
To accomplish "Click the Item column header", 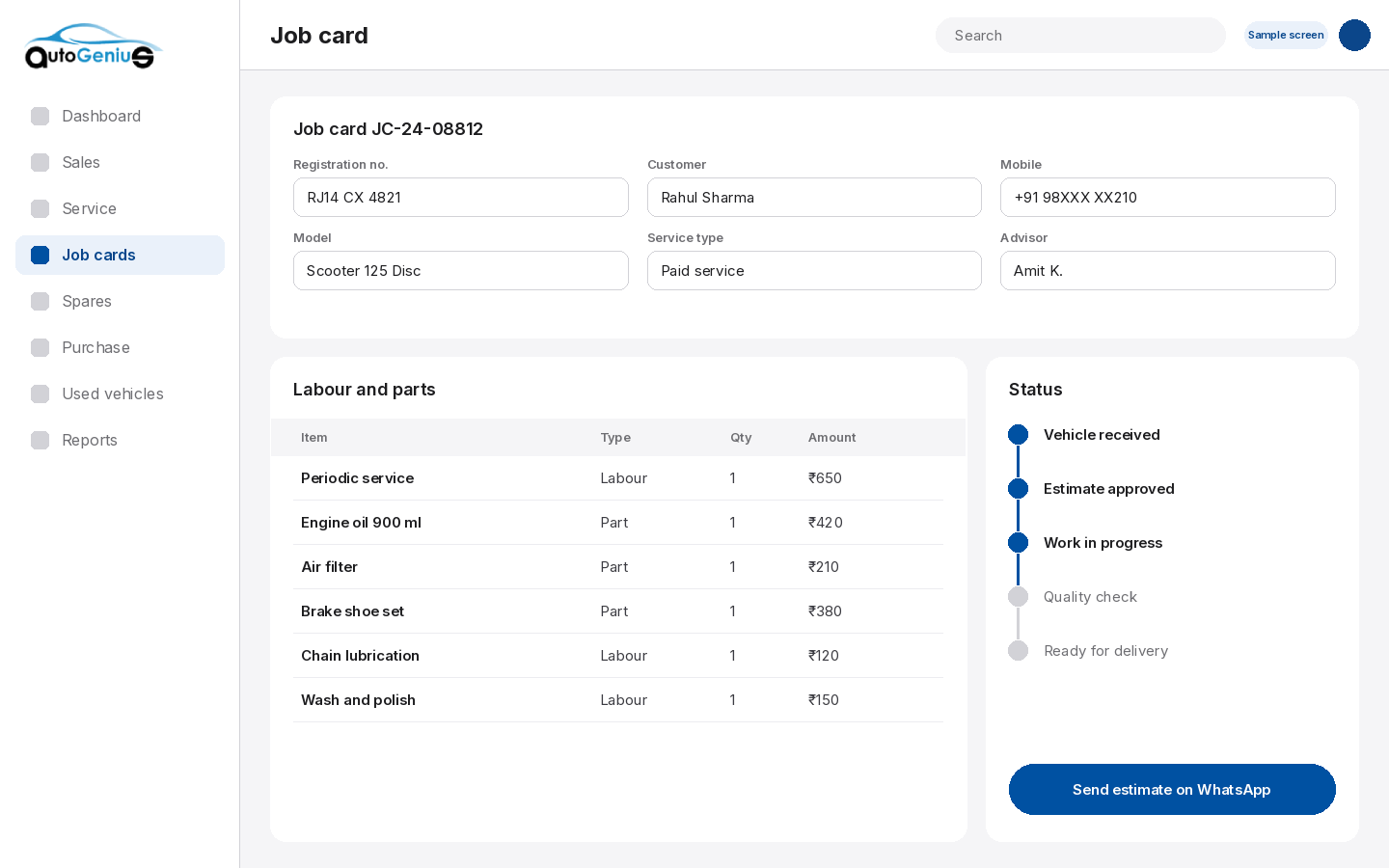I will [x=313, y=437].
